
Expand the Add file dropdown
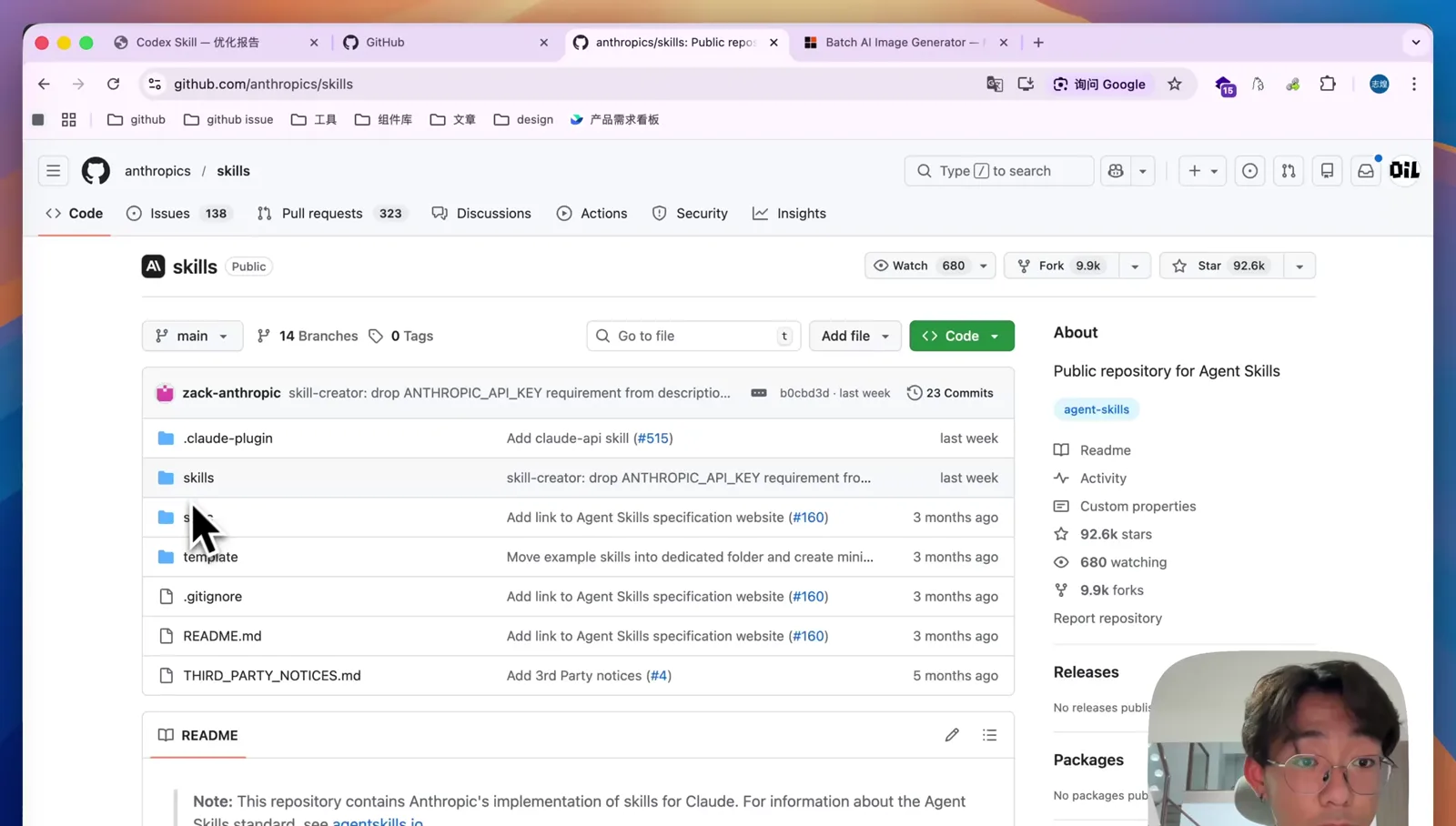point(854,336)
